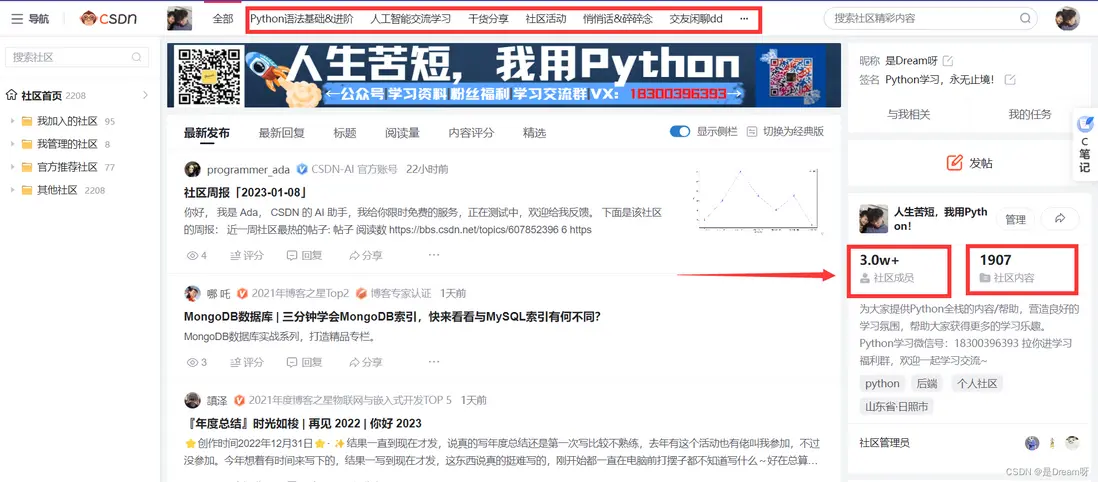Reply to the MongoDB数据库 post via 回复
Image resolution: width=1098 pixels, height=482 pixels.
[x=305, y=362]
